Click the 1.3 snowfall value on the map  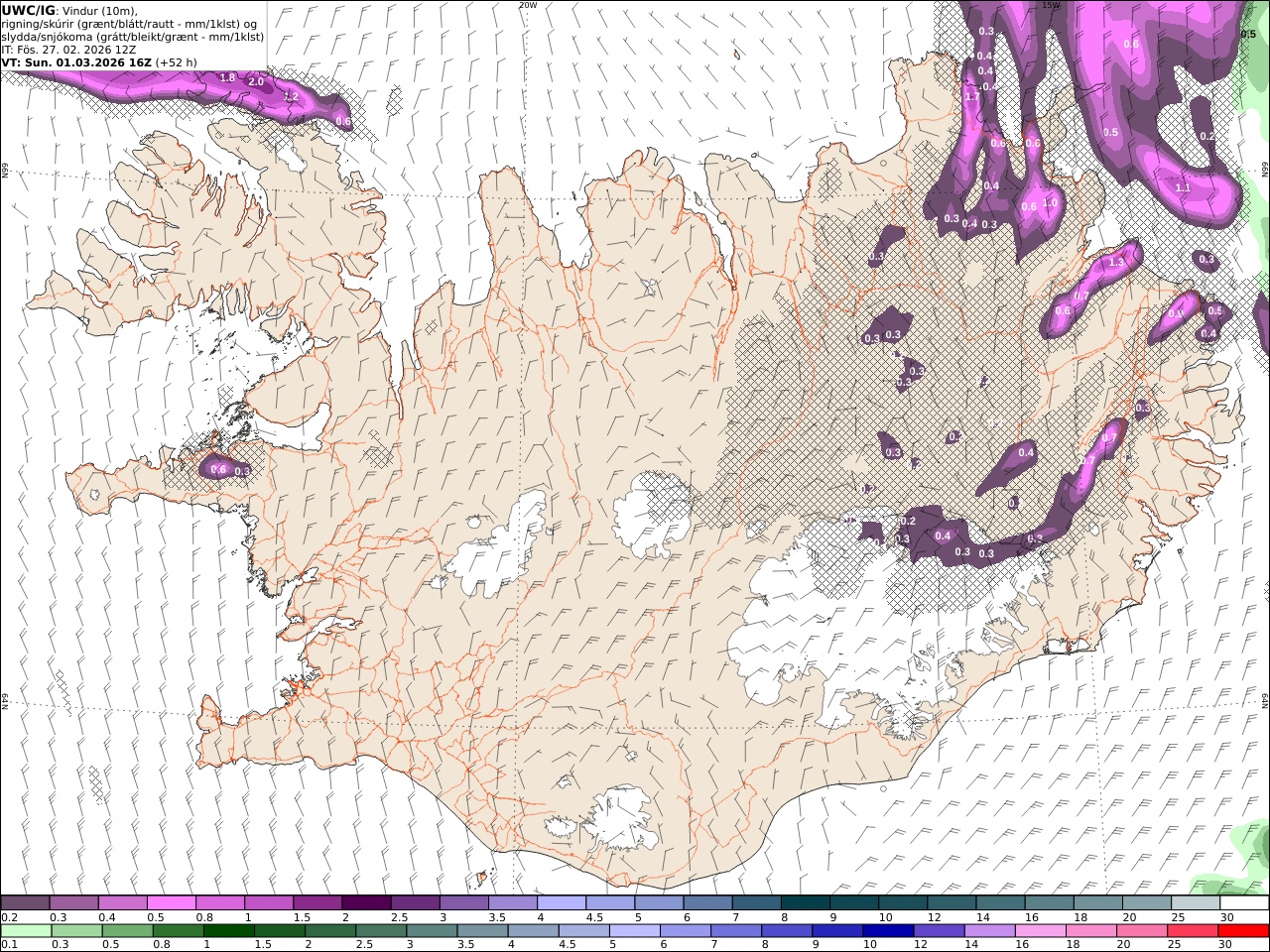tap(1116, 262)
